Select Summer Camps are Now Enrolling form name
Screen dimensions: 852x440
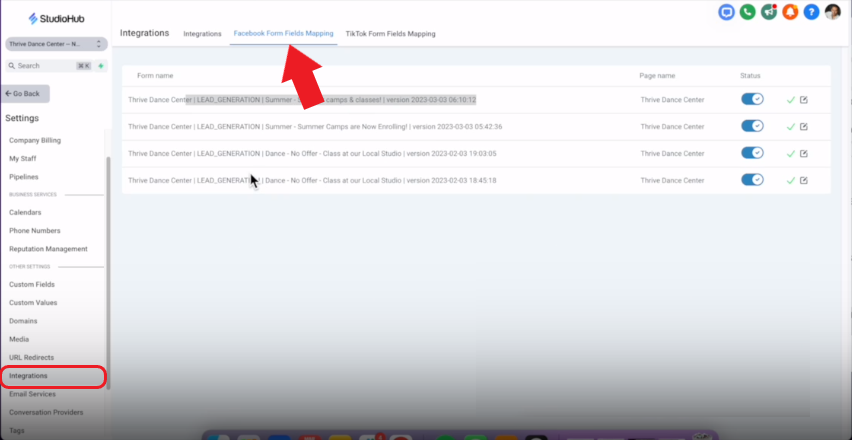315,127
